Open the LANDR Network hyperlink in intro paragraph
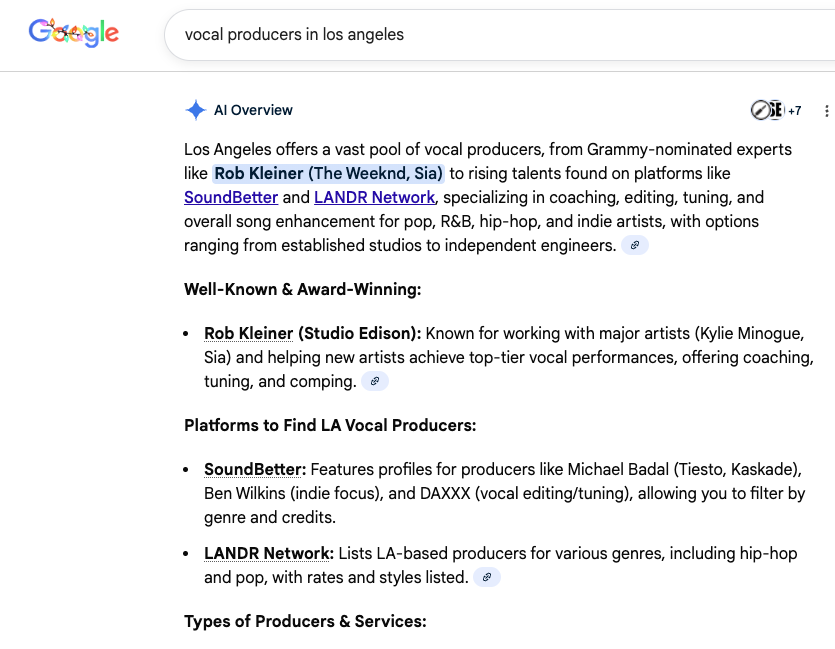 pos(374,198)
